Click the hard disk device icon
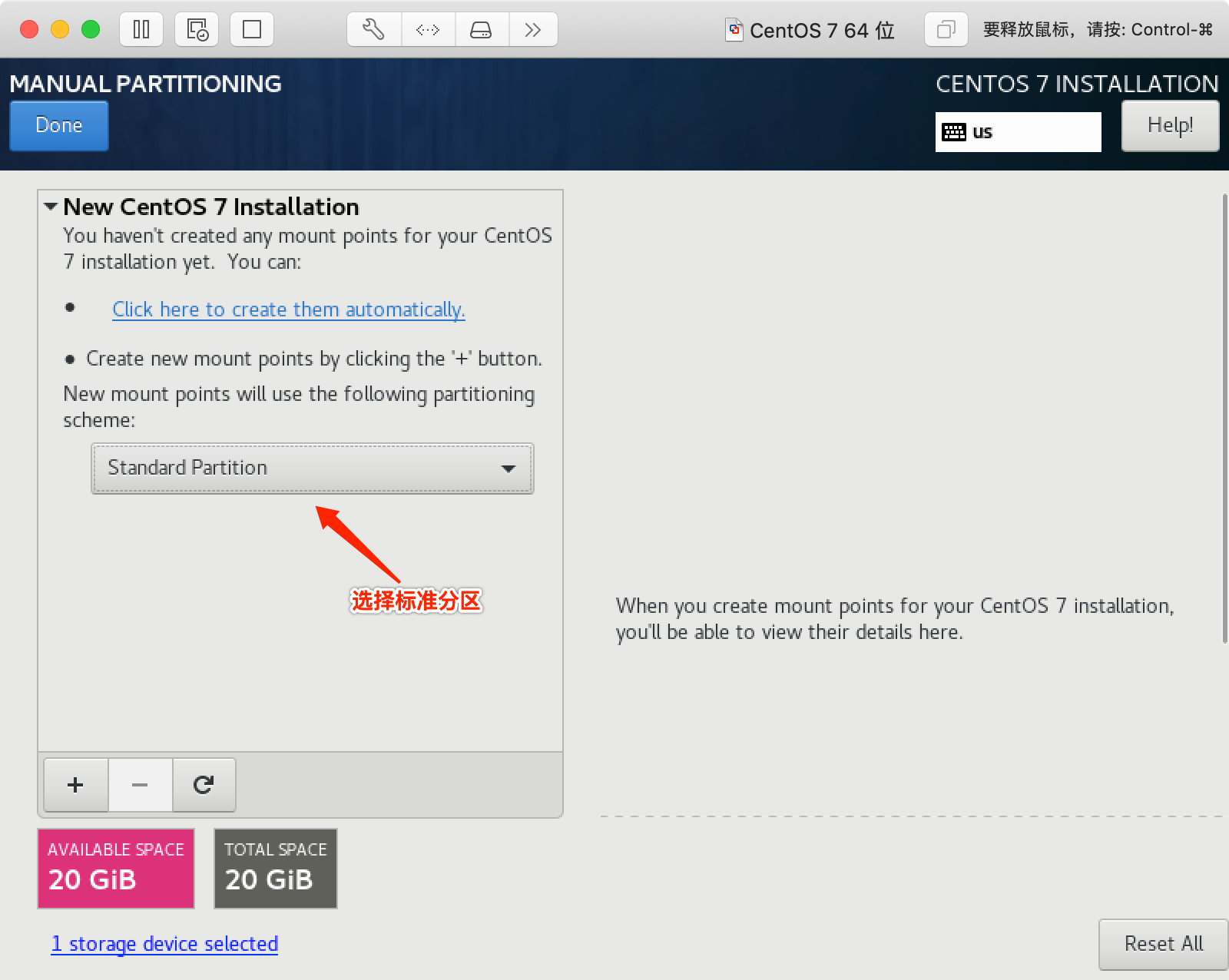 coord(482,30)
